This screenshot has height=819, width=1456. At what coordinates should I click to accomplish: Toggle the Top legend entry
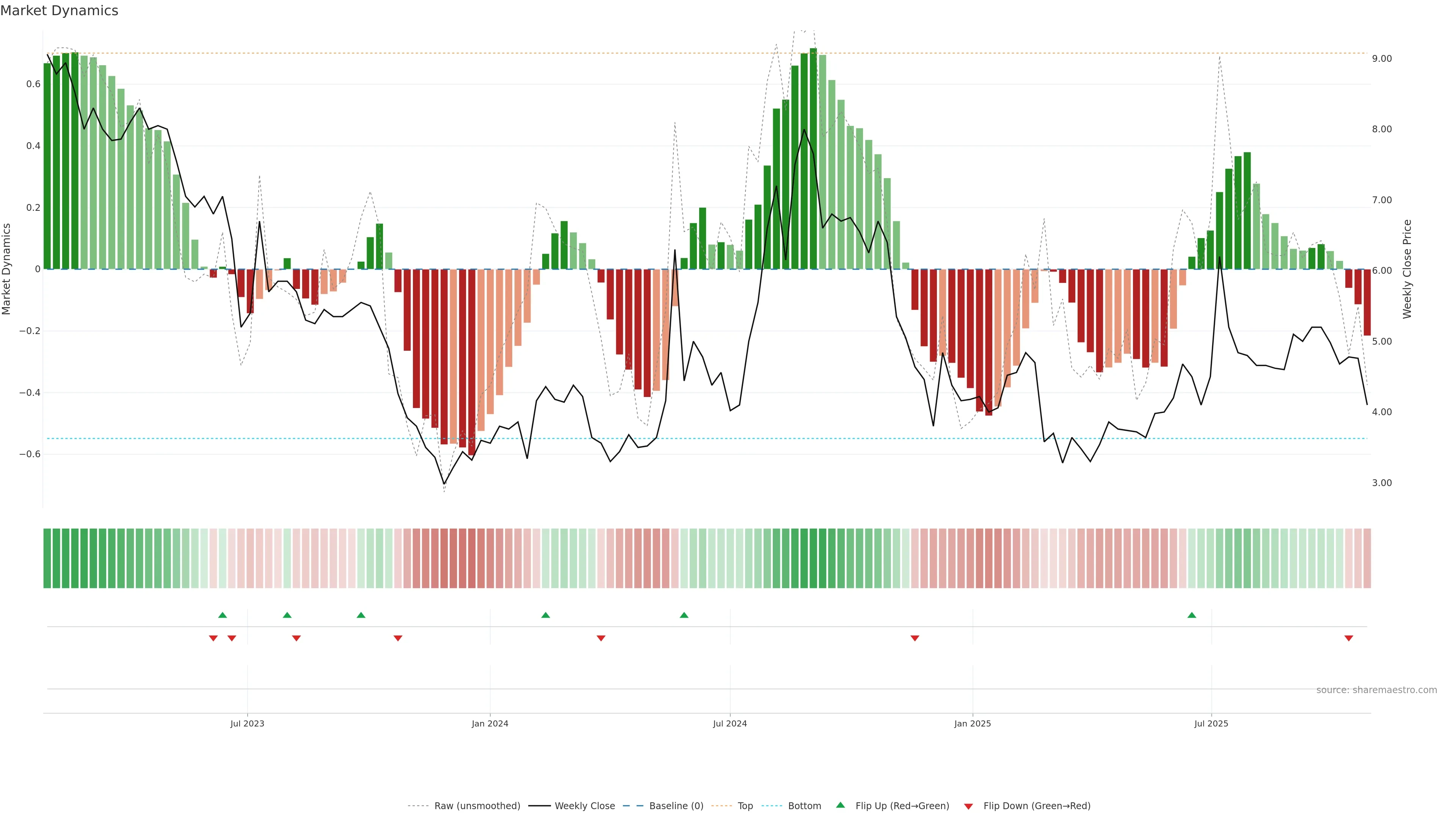click(745, 806)
